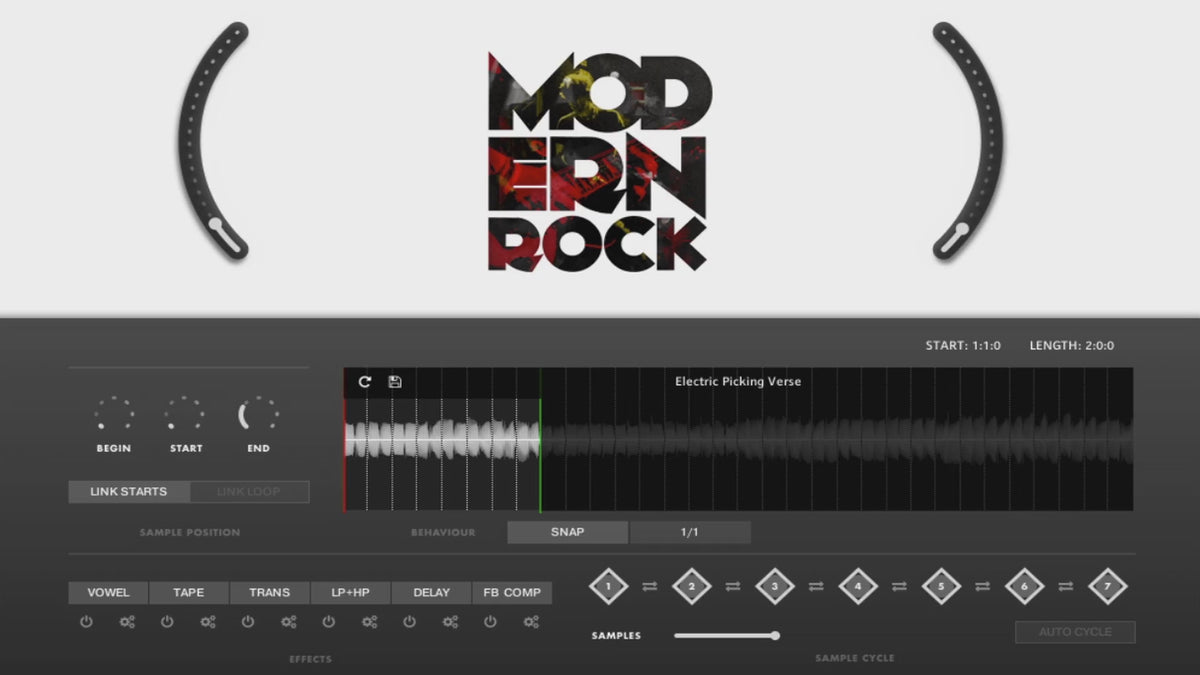Select sample slot 7 diamond
The width and height of the screenshot is (1200, 675).
coord(1107,586)
